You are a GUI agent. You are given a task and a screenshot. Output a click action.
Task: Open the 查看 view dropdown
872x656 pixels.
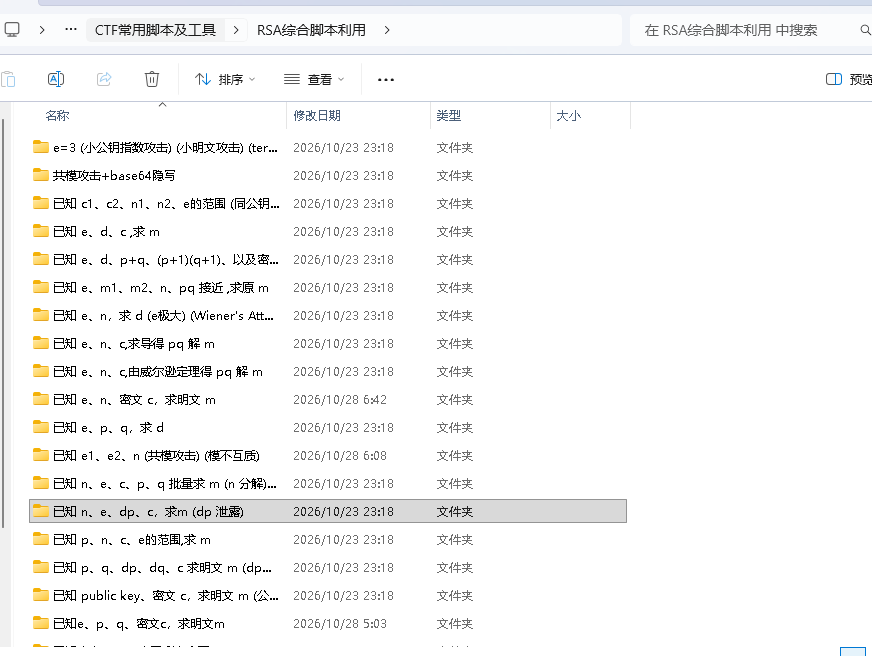(314, 79)
